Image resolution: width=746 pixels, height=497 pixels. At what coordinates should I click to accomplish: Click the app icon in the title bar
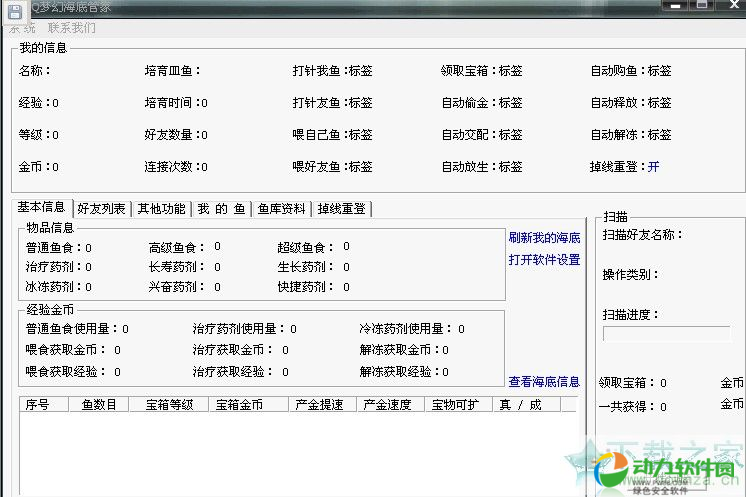click(14, 8)
